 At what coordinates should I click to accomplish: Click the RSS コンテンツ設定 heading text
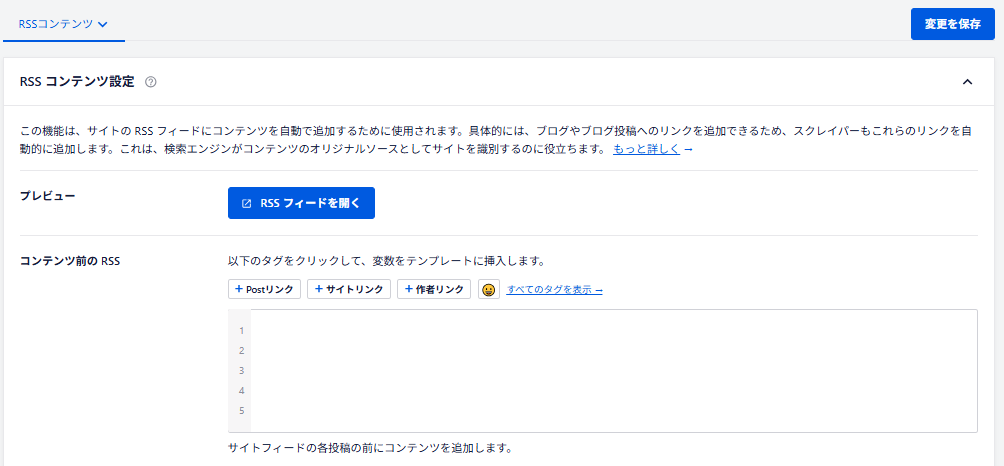point(77,82)
